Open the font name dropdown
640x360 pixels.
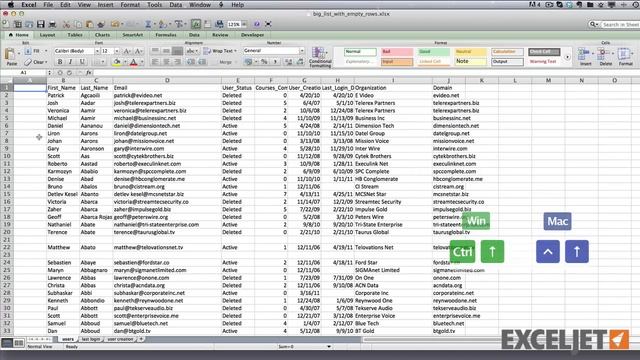point(97,51)
